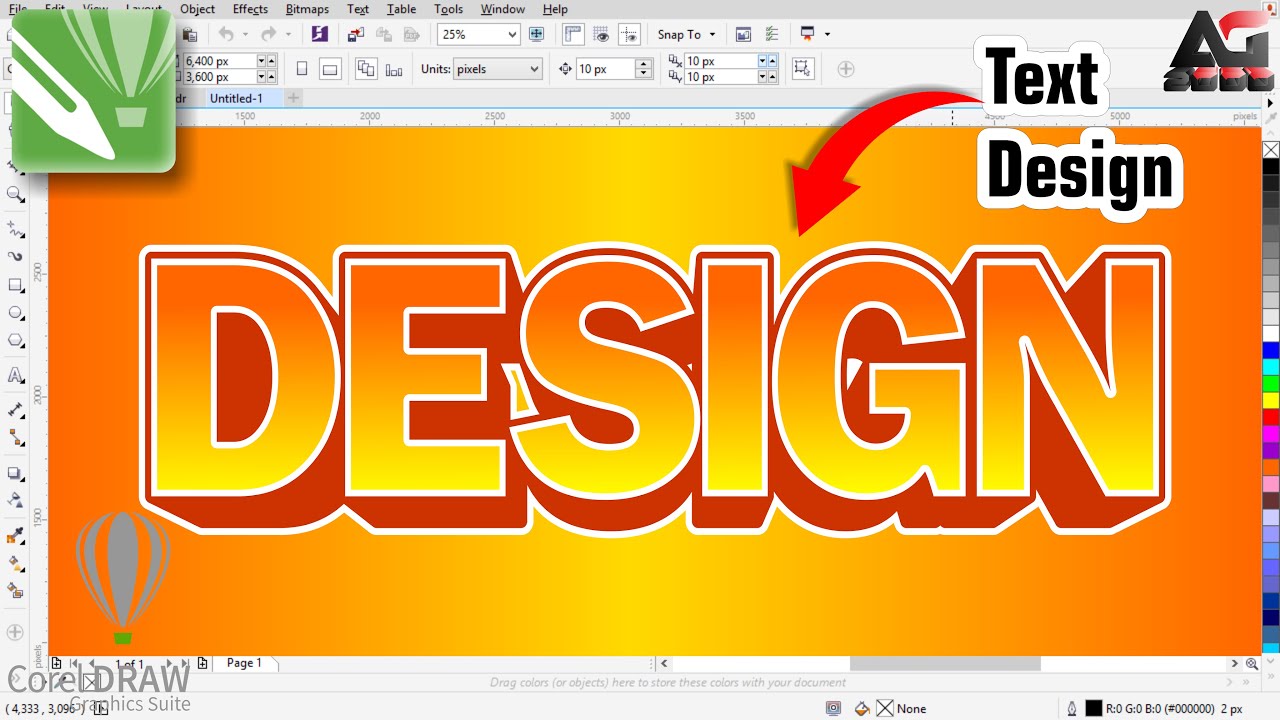
Task: Select the Interactive Fill tool
Action: pyautogui.click(x=16, y=564)
